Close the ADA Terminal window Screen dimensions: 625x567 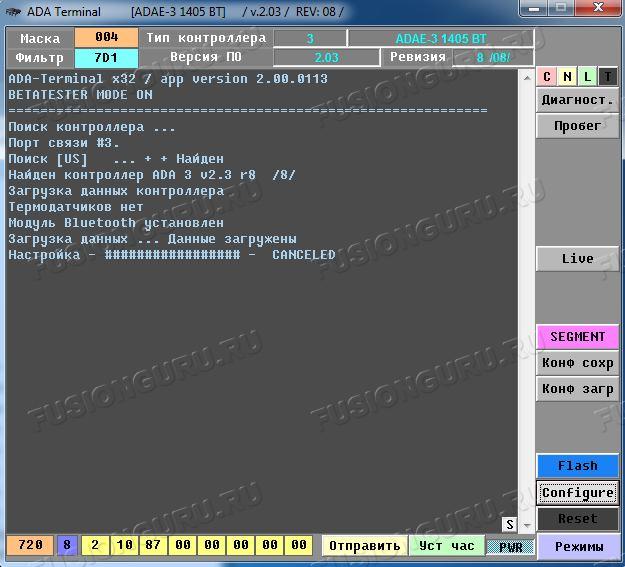(598, 8)
